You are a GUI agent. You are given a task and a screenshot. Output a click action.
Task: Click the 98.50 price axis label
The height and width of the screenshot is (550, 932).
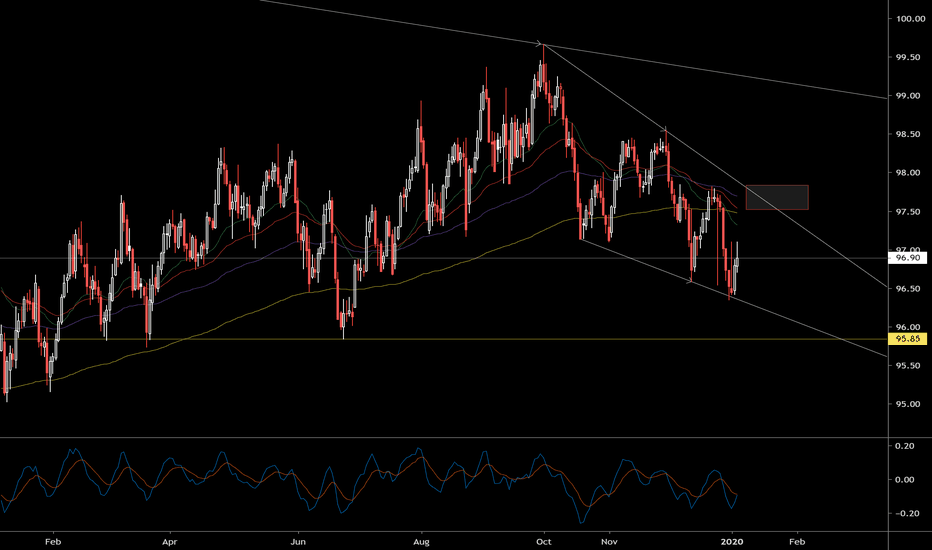908,134
